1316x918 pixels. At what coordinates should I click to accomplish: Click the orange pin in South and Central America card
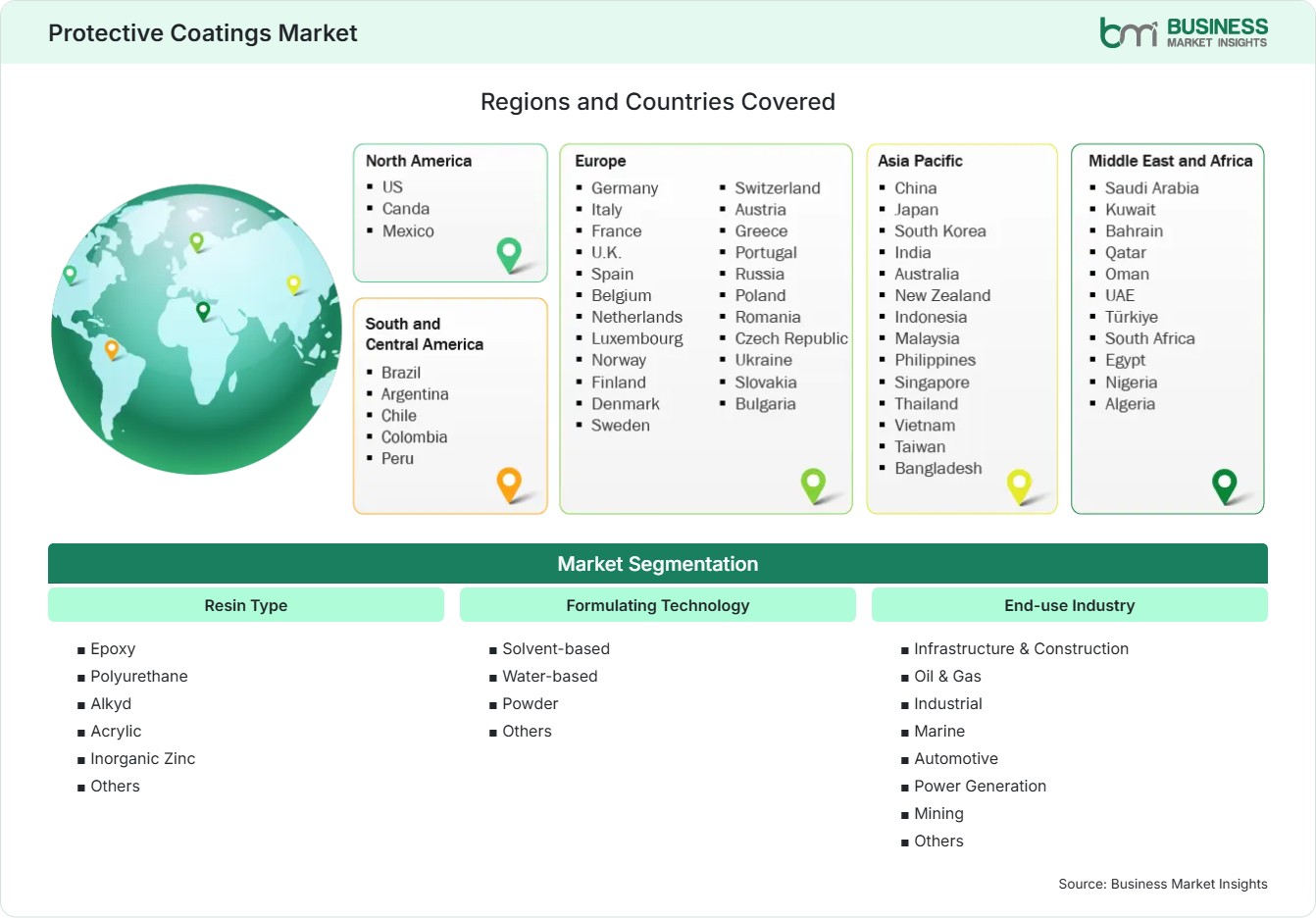pos(509,484)
